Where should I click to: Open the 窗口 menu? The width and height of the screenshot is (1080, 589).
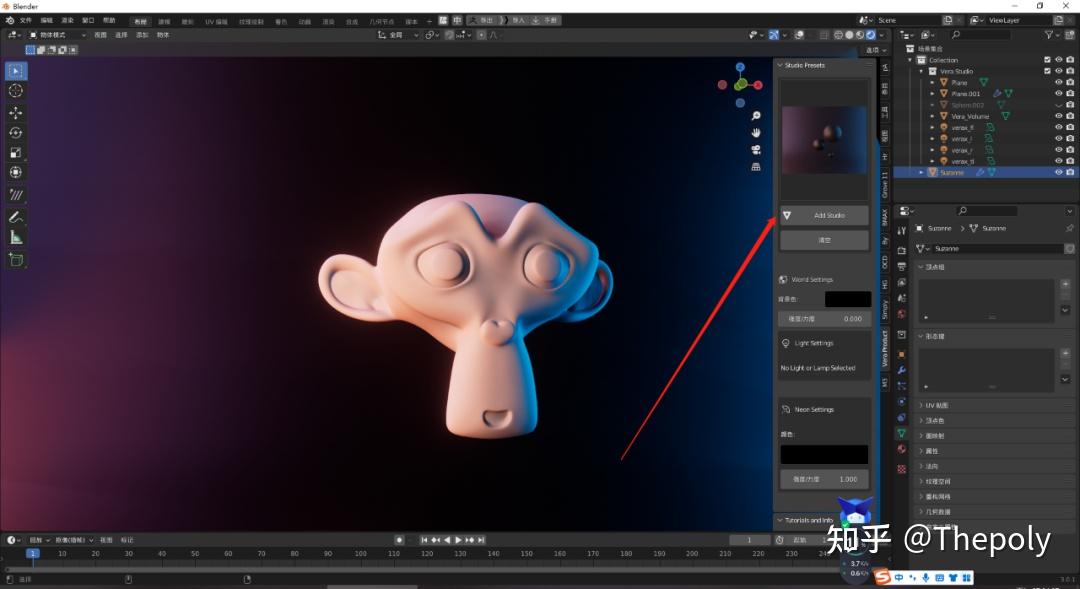tap(88, 20)
